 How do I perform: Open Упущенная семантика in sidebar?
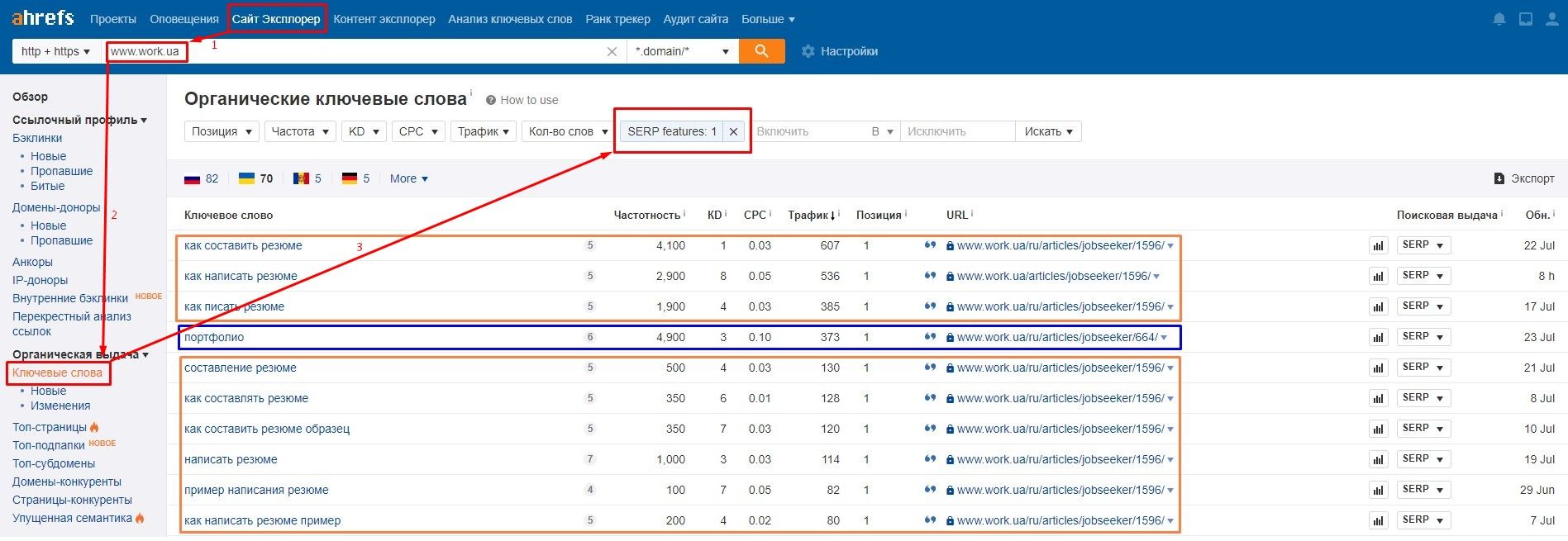[x=72, y=518]
